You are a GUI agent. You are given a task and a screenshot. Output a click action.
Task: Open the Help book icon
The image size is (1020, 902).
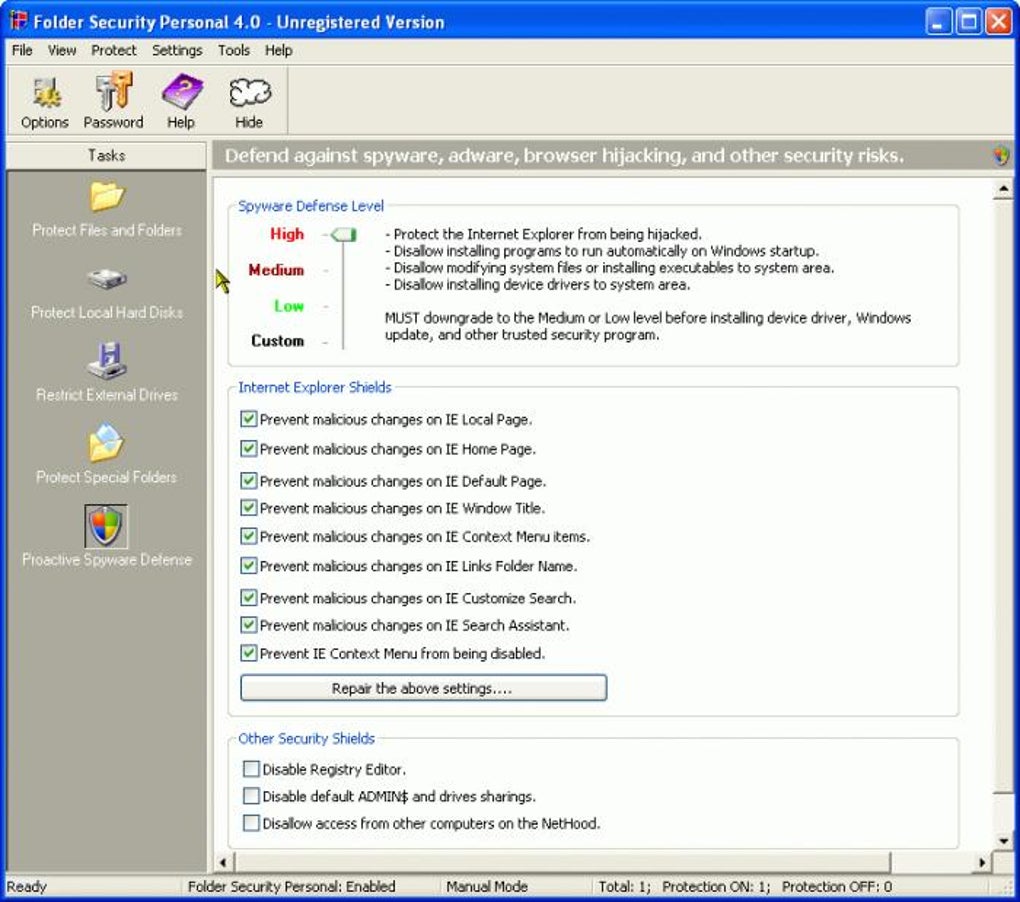(181, 92)
